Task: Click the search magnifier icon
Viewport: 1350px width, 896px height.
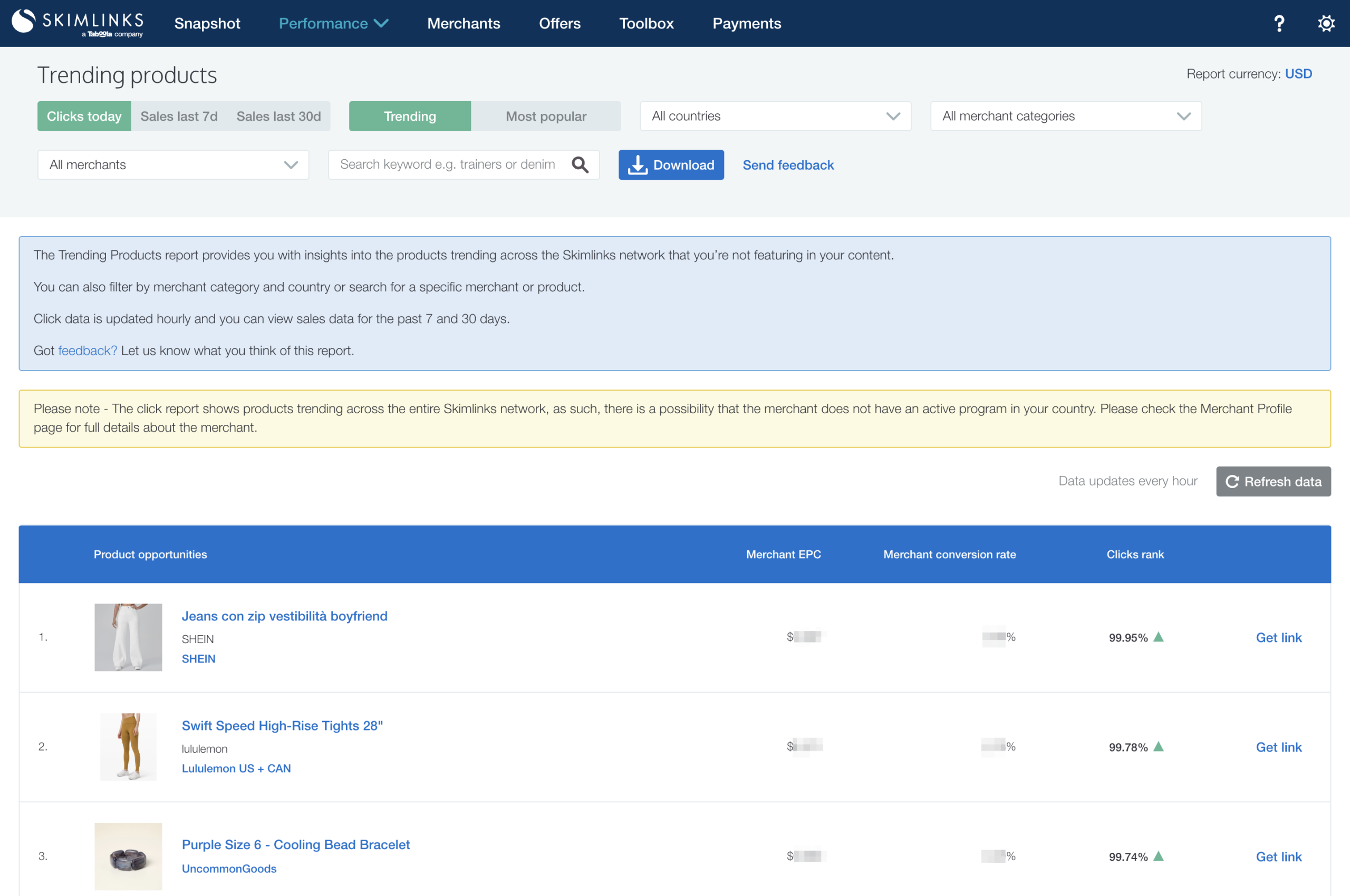Action: pyautogui.click(x=580, y=164)
